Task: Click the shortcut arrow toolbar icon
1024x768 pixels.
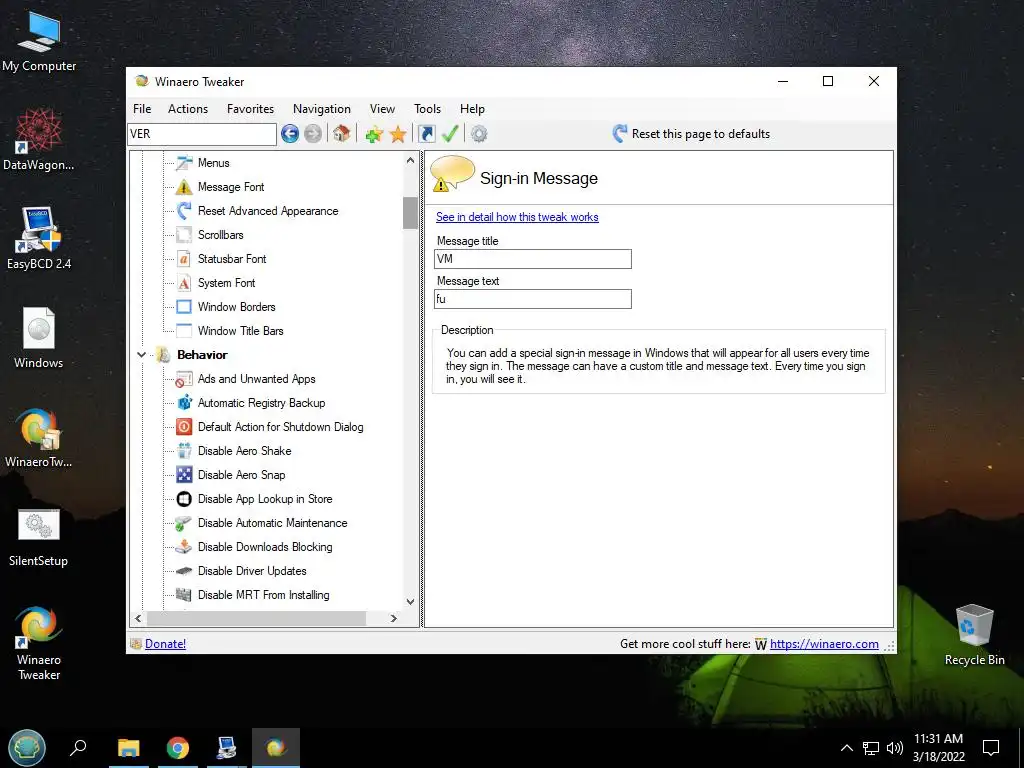Action: coord(426,134)
